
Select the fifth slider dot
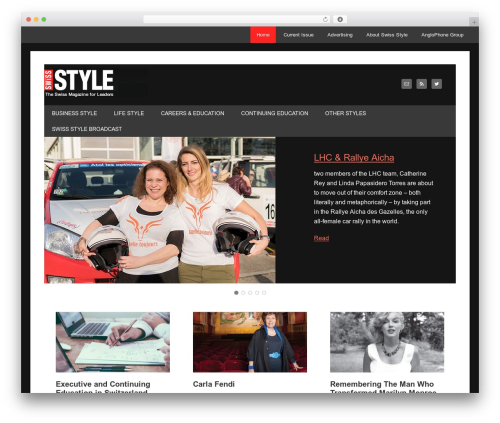pos(264,293)
